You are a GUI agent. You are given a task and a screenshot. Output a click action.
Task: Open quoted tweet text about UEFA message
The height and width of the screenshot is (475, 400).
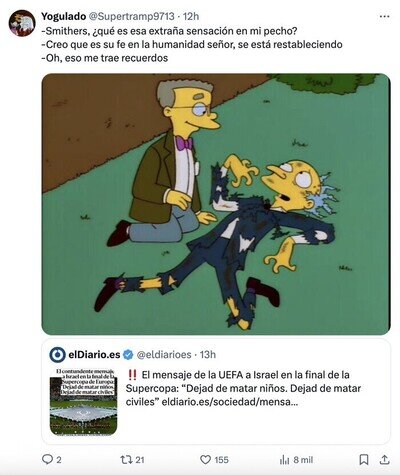pyautogui.click(x=243, y=388)
